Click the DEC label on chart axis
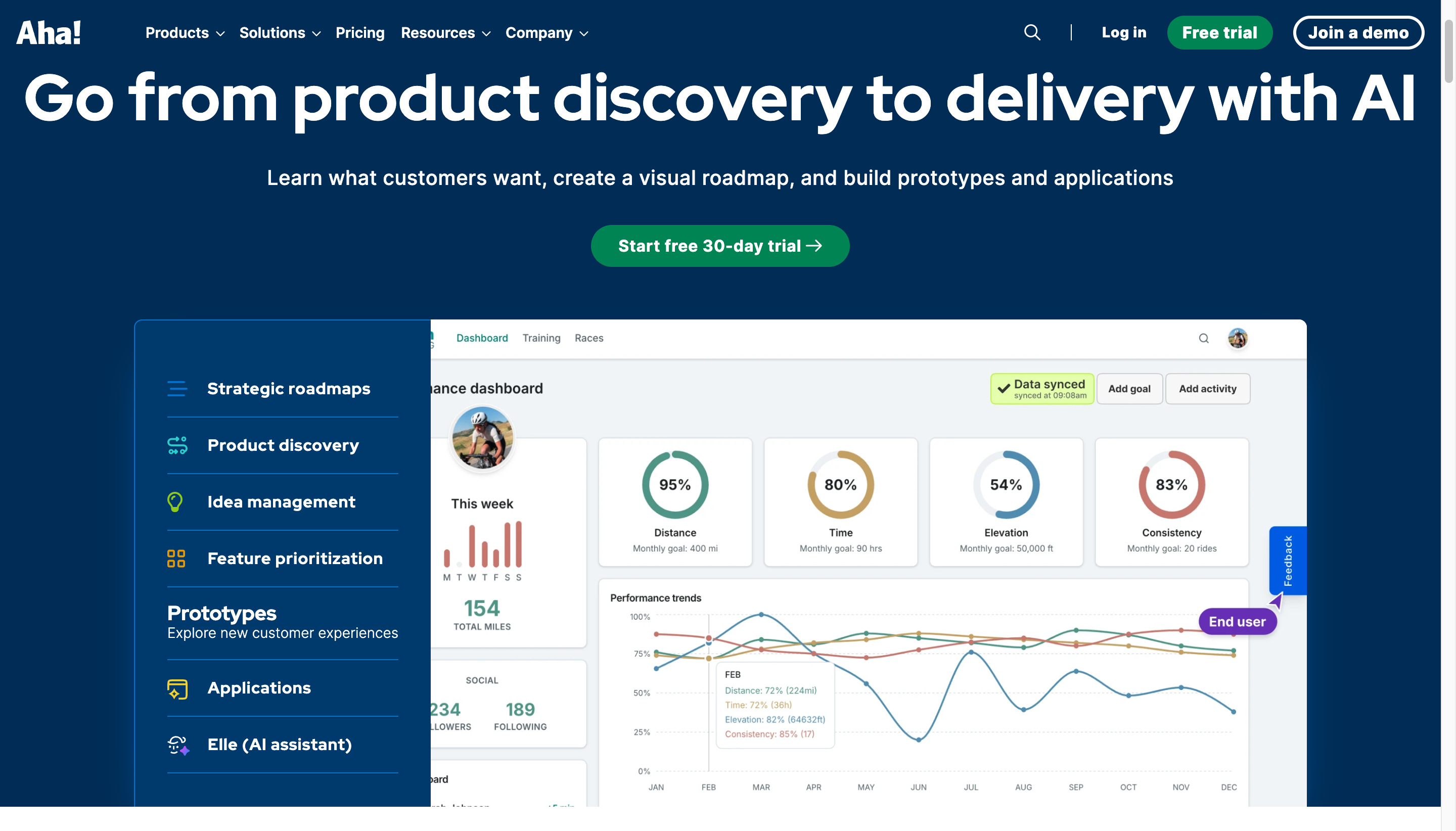This screenshot has height=831, width=1456. (x=1229, y=787)
